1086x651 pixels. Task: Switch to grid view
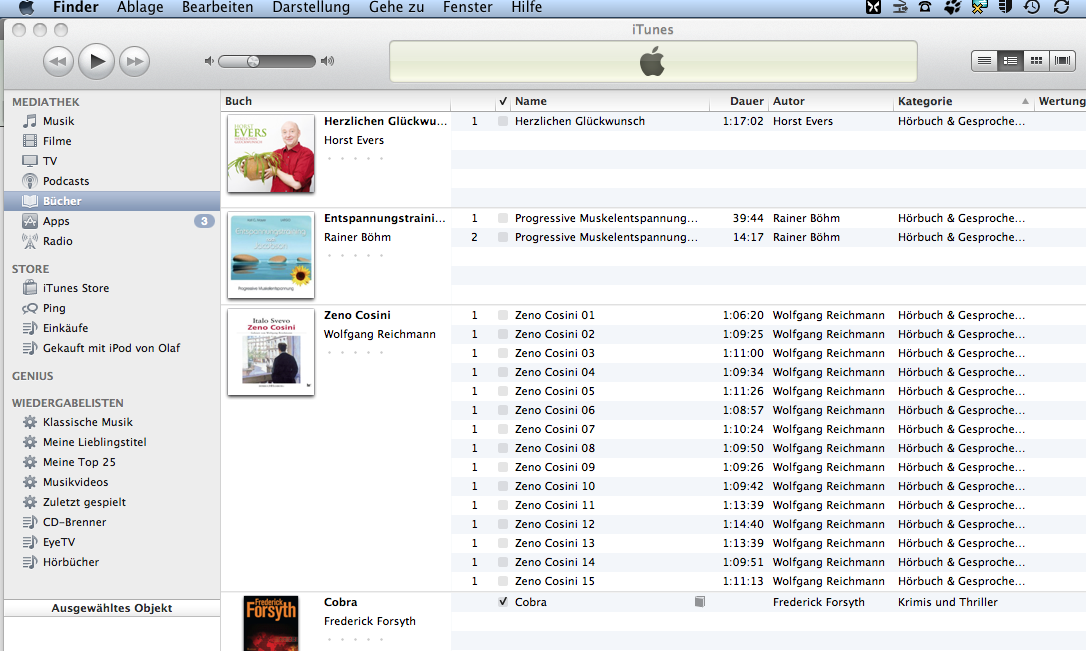coord(1036,61)
